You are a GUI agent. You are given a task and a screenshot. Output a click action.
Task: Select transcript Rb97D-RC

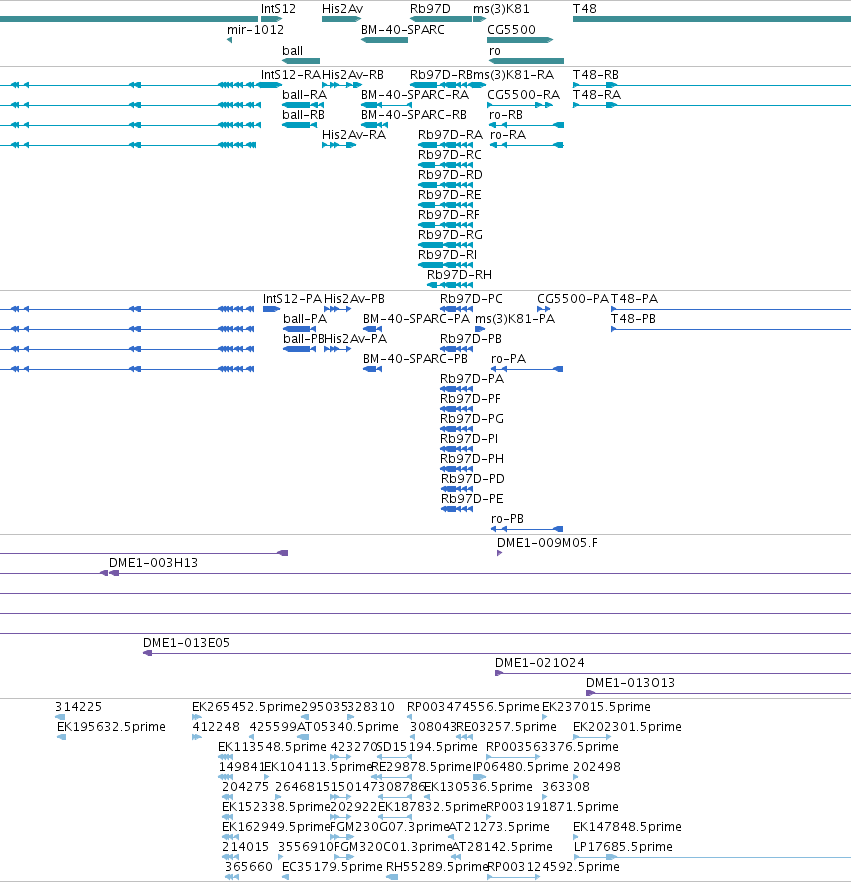450,155
